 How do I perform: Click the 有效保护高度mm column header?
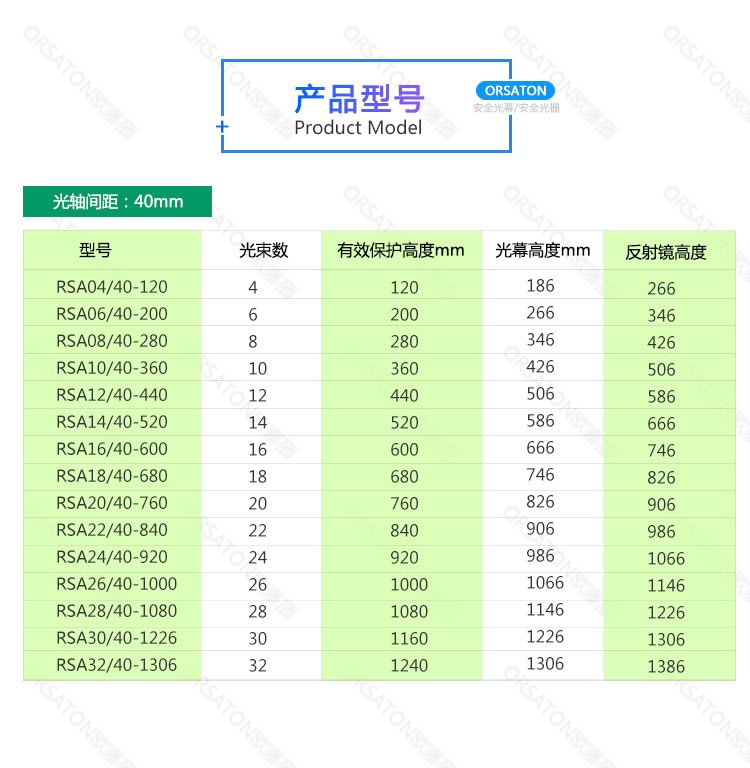(x=401, y=250)
